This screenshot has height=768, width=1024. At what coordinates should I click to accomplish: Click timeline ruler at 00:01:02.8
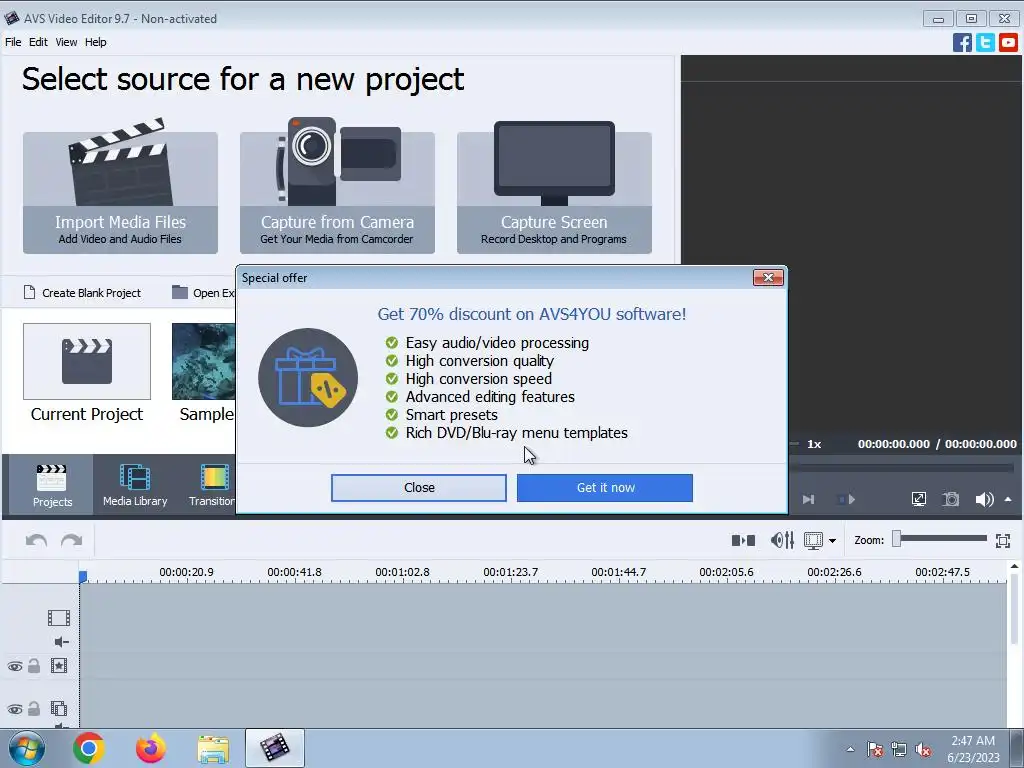(402, 572)
